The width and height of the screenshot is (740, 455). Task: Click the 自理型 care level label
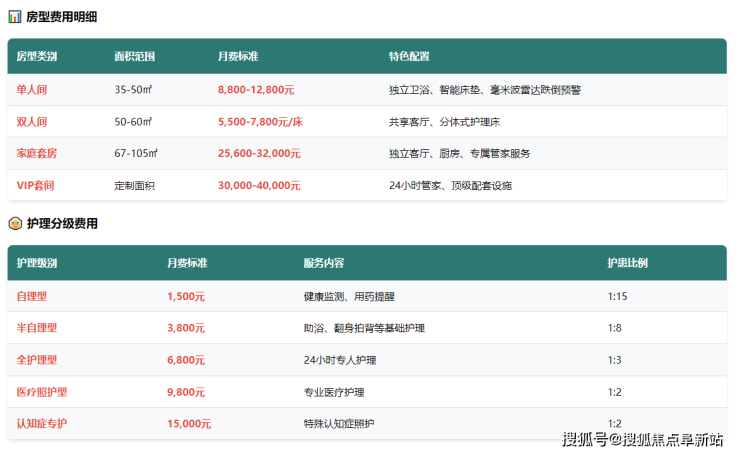coord(32,297)
